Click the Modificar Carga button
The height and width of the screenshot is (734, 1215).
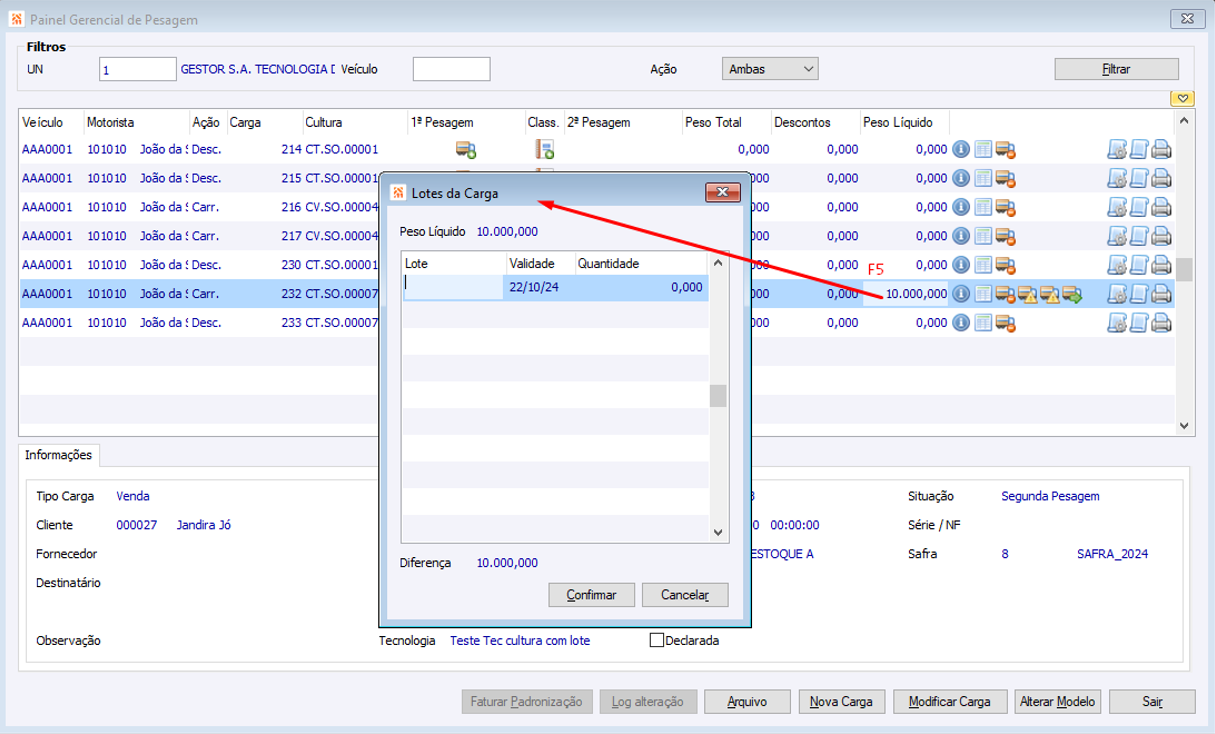(950, 702)
